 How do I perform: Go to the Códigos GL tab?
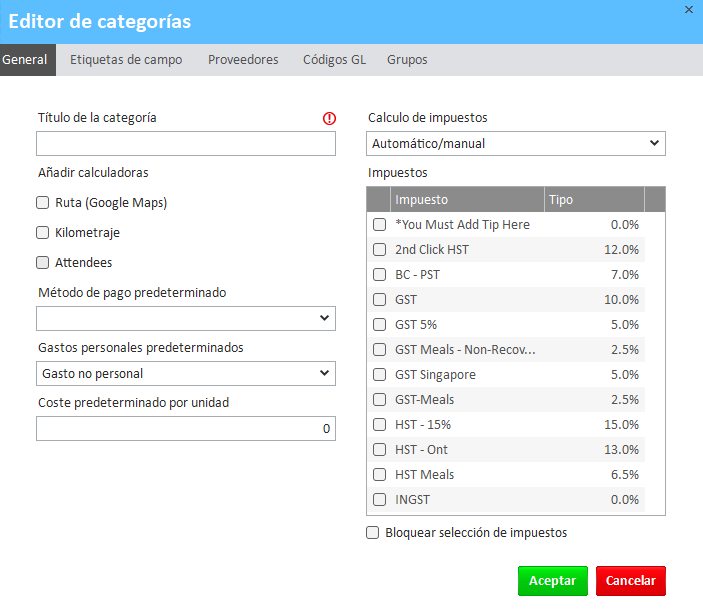334,60
